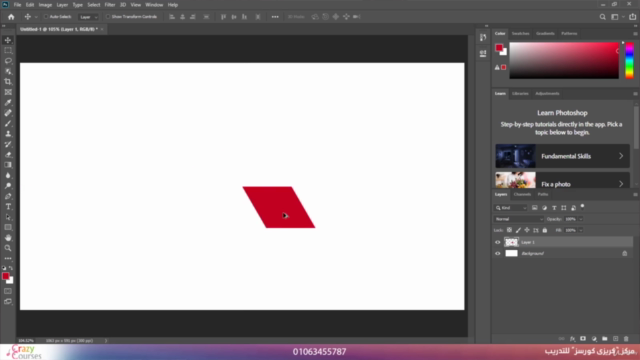Select the Dodge tool
640x360 pixels.
(x=8, y=186)
